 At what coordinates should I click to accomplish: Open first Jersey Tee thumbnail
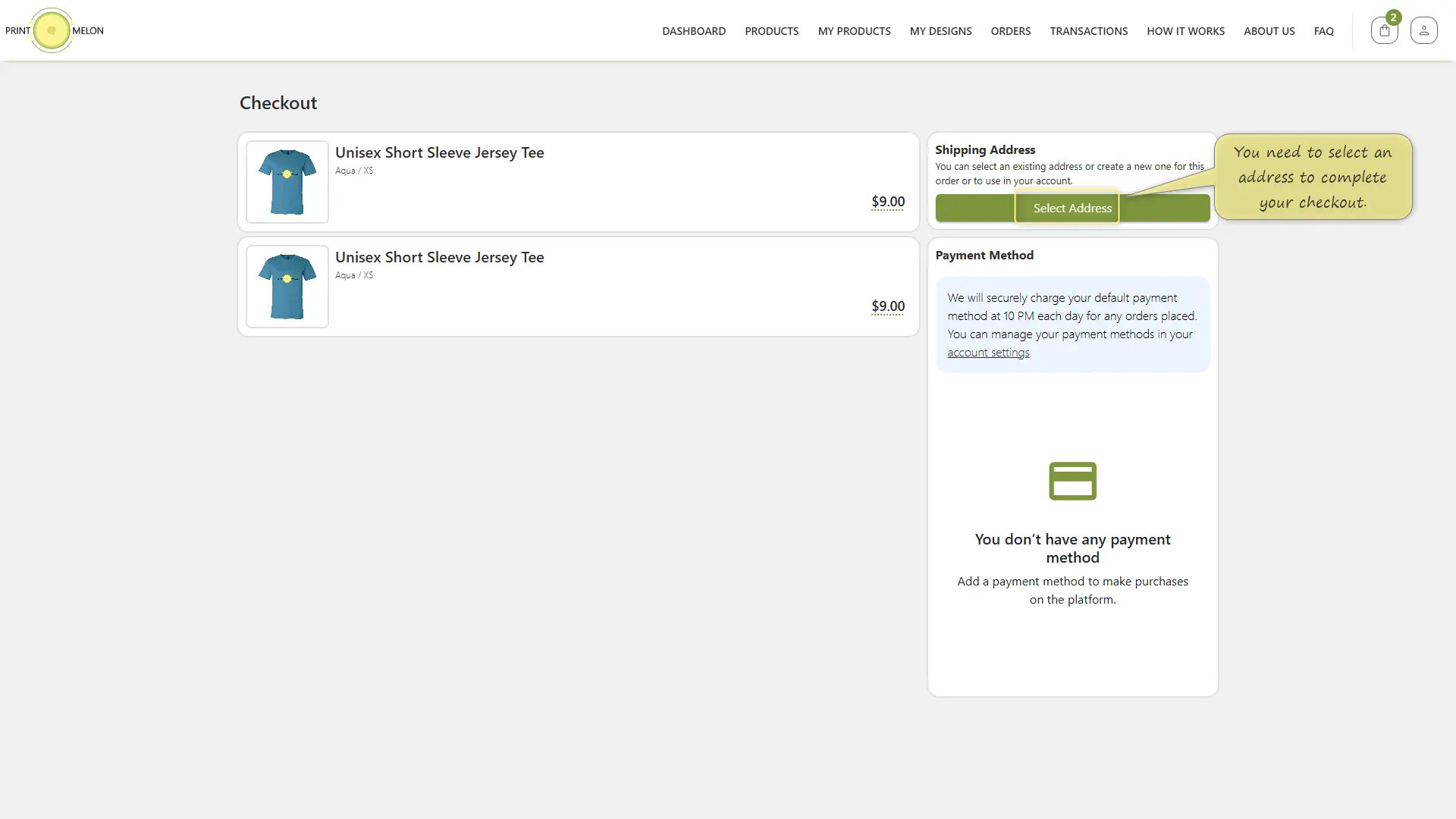pos(287,182)
